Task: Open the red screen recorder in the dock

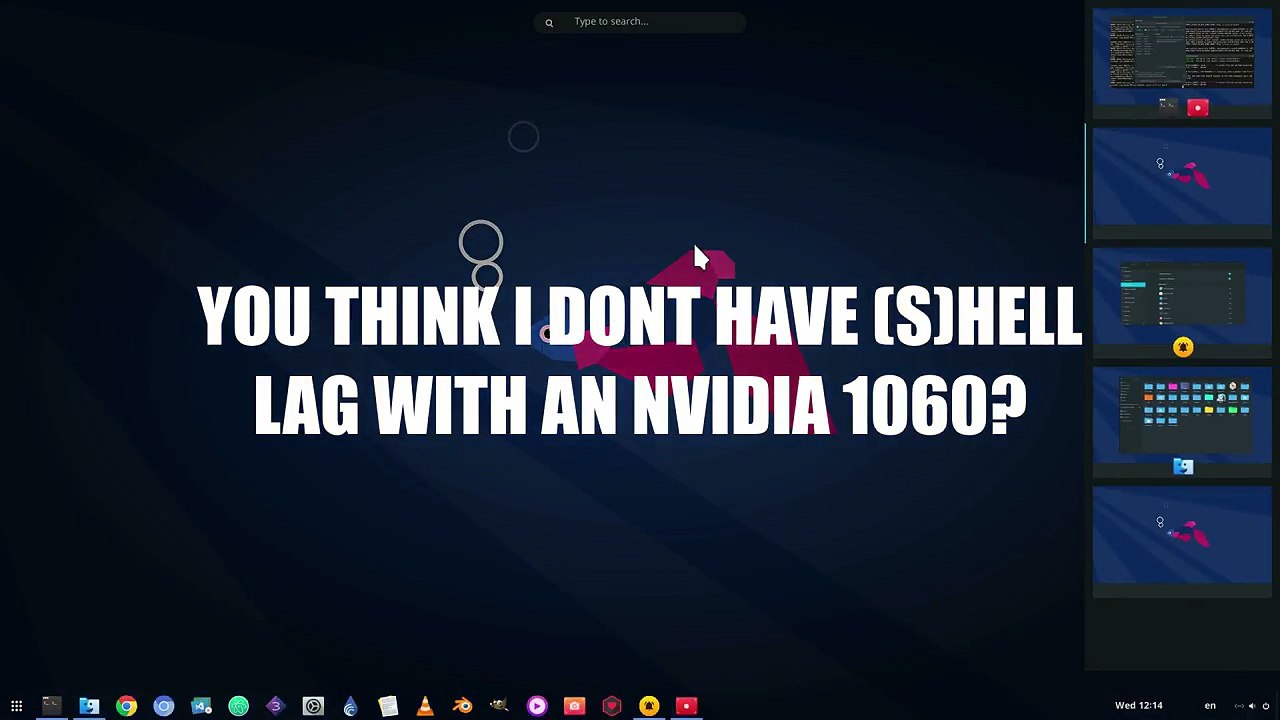Action: pyautogui.click(x=686, y=706)
